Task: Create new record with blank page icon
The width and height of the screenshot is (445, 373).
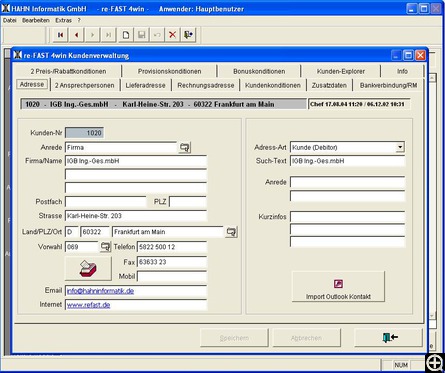Action: 126,35
